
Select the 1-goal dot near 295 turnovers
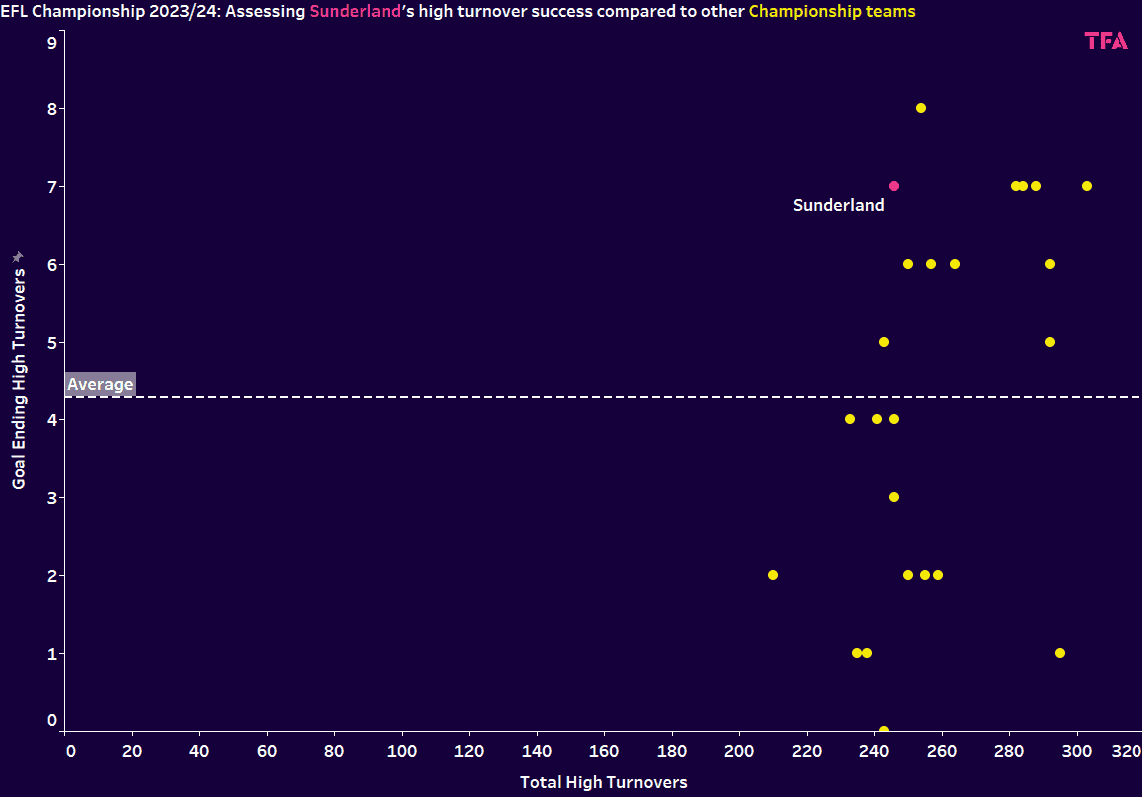click(x=1060, y=653)
